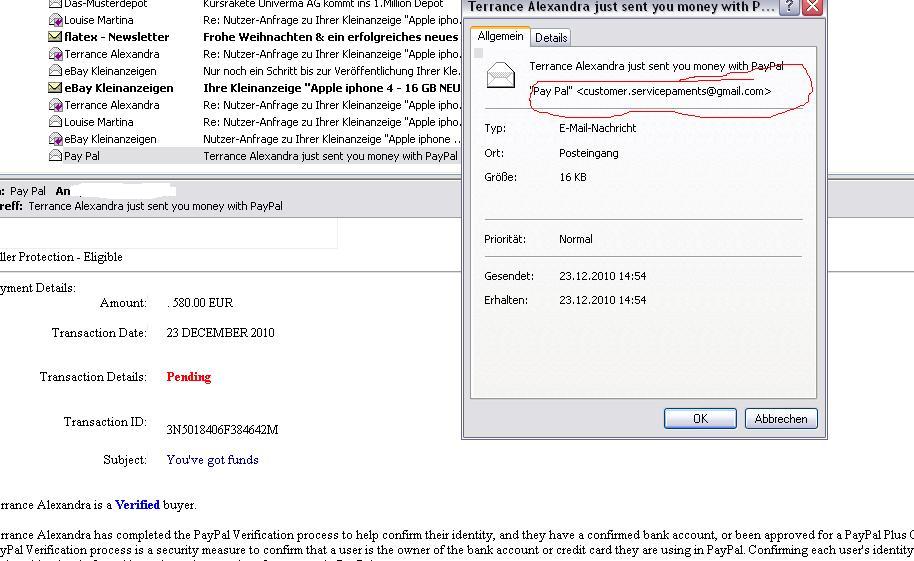Click unread envelope icon of bold eBay Kleinanzeigen mail

pos(55,88)
